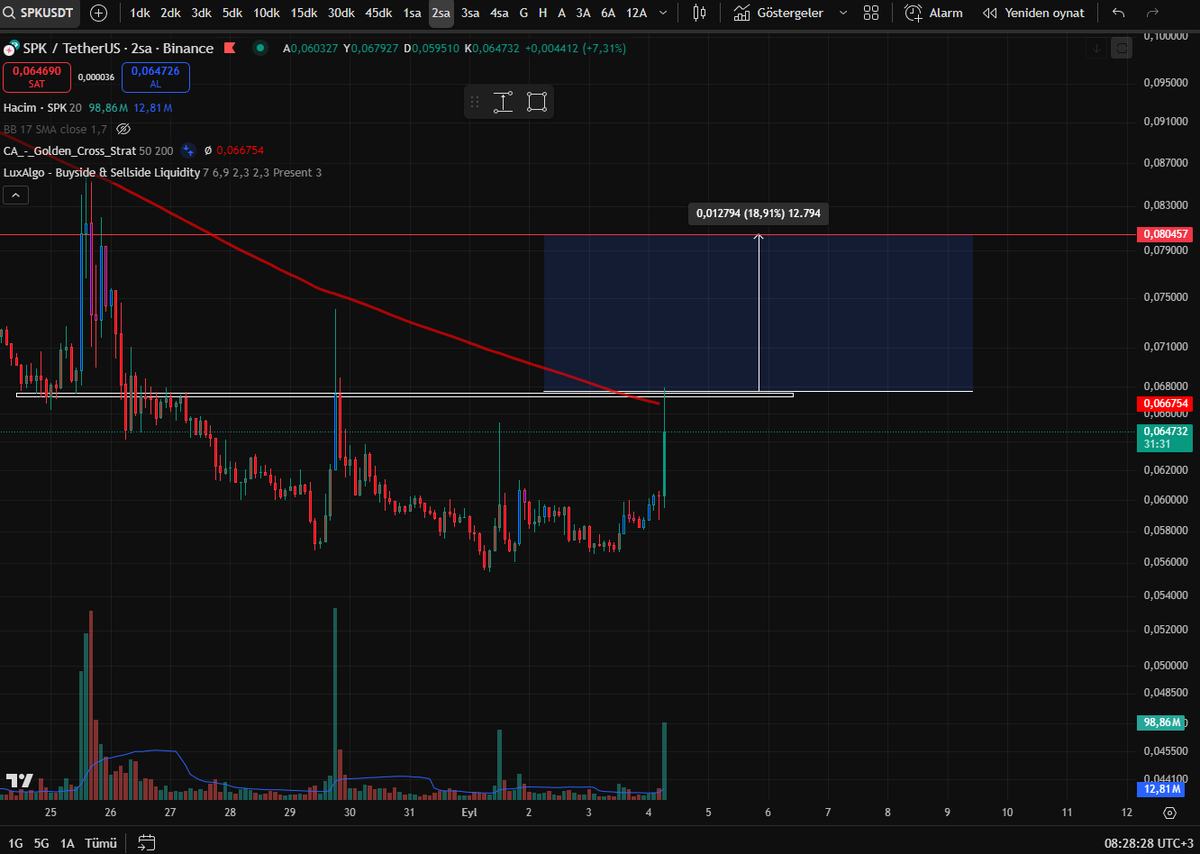The height and width of the screenshot is (854, 1200).
Task: Show the hidden BB indicator via eye icon
Action: [x=124, y=129]
